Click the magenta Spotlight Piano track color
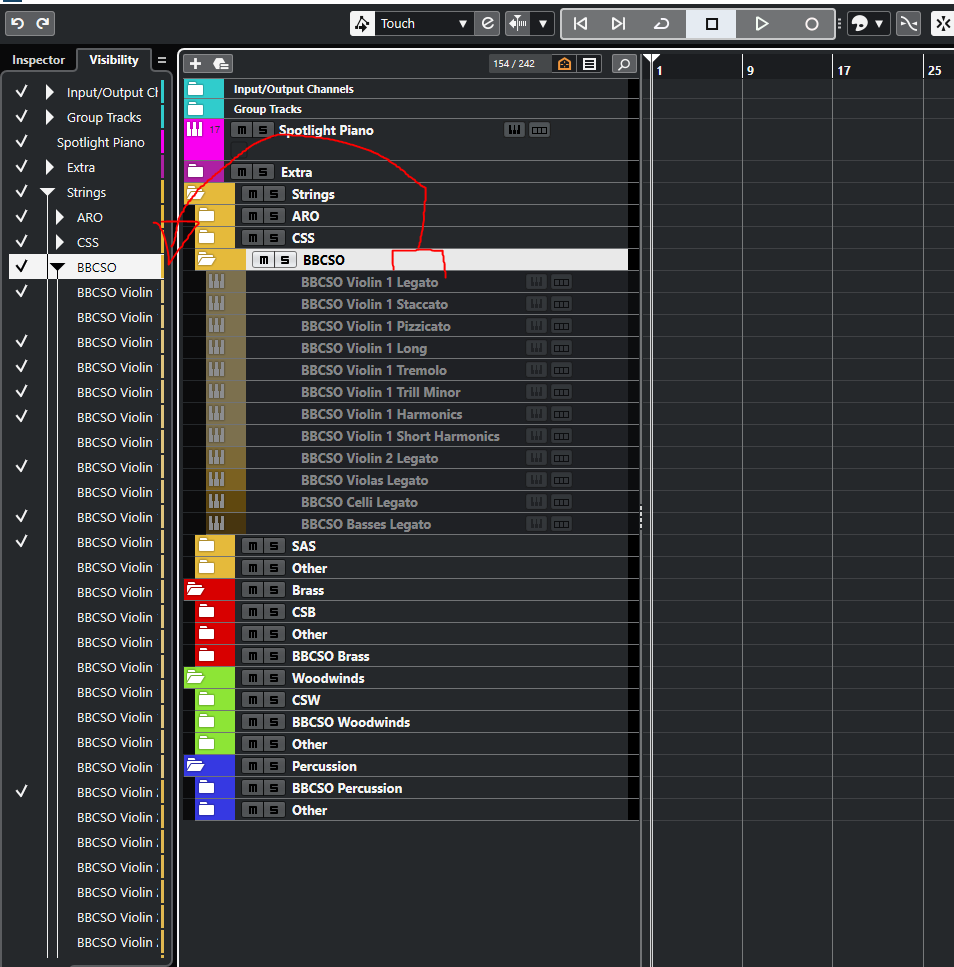Image resolution: width=954 pixels, height=967 pixels. pyautogui.click(x=204, y=140)
